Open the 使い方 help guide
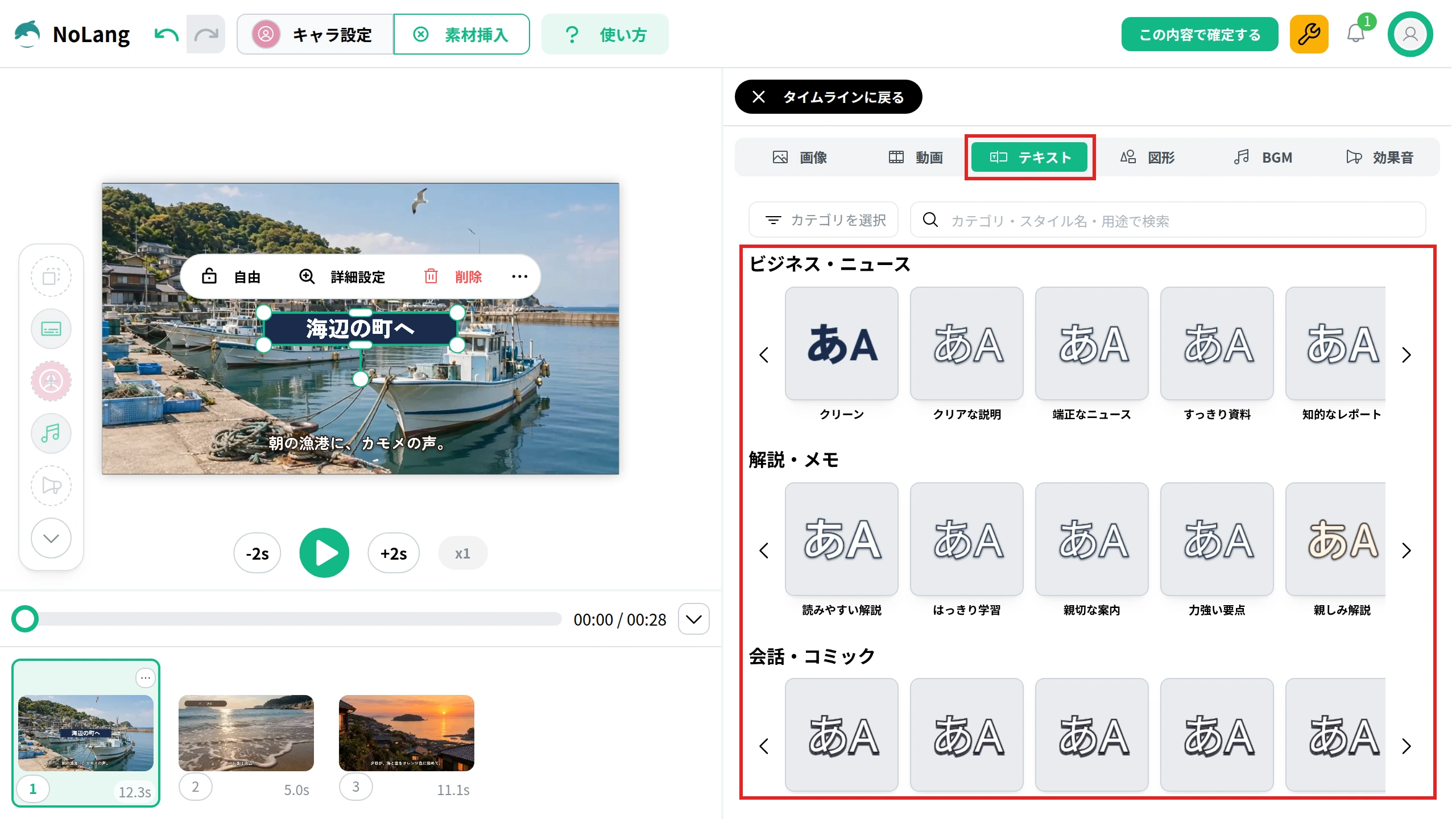Viewport: 1456px width, 819px height. tap(605, 35)
